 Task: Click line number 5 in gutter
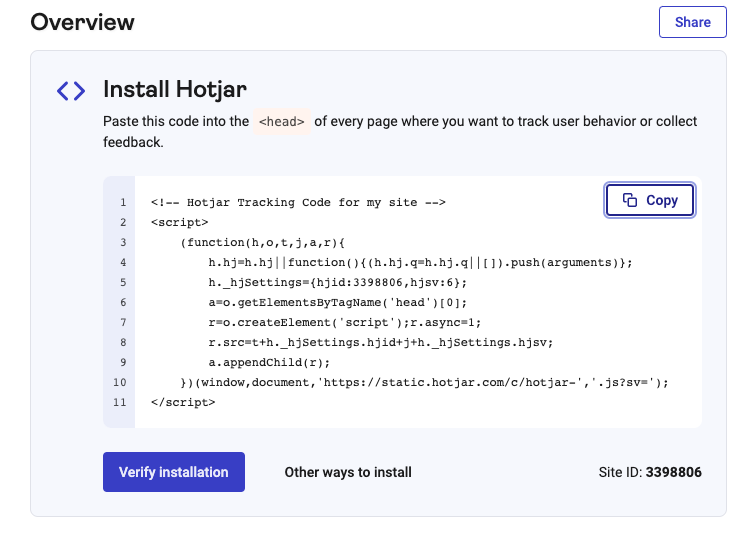click(123, 282)
